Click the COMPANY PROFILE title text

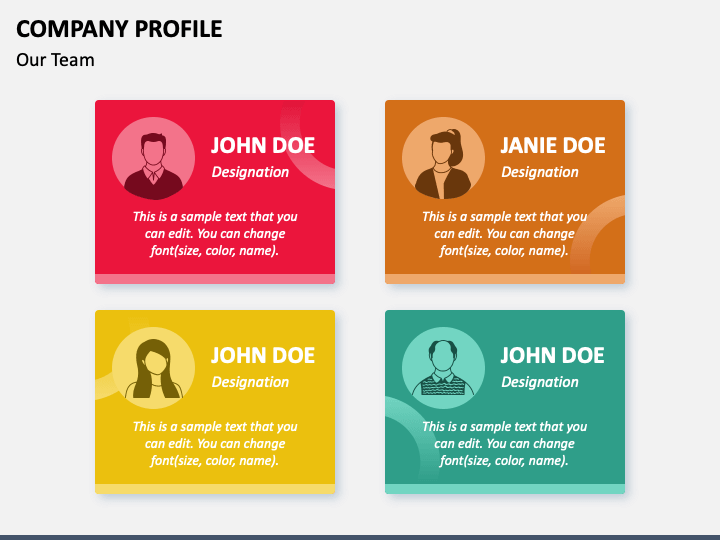[119, 29]
